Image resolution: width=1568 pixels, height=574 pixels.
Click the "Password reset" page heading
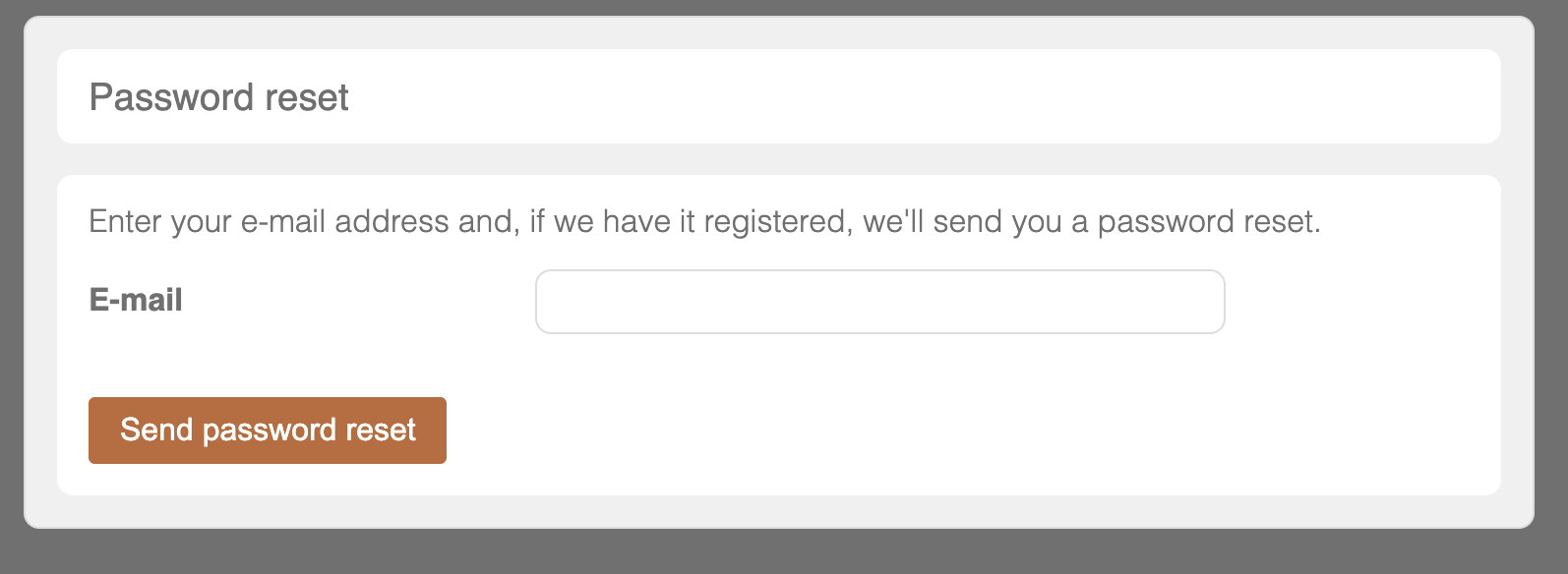pos(218,97)
